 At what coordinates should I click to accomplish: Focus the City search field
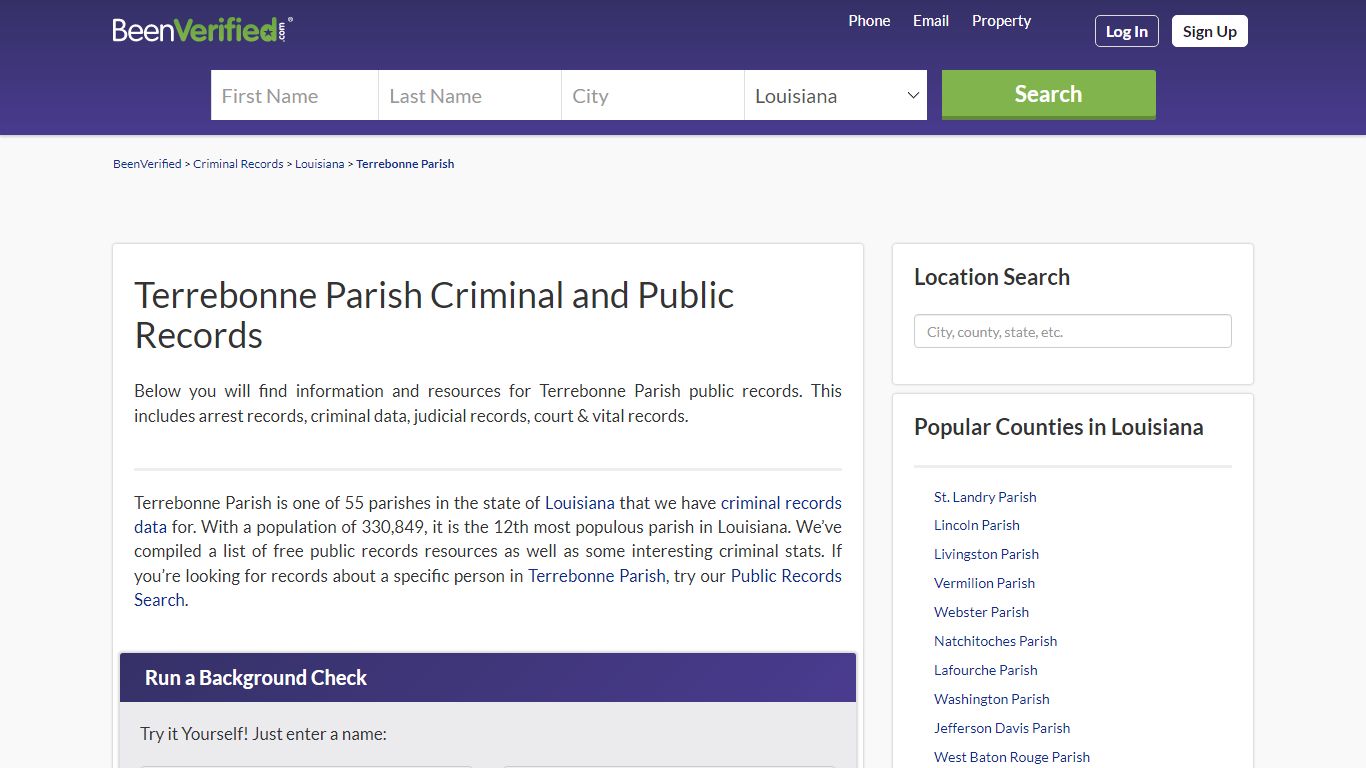tap(653, 95)
